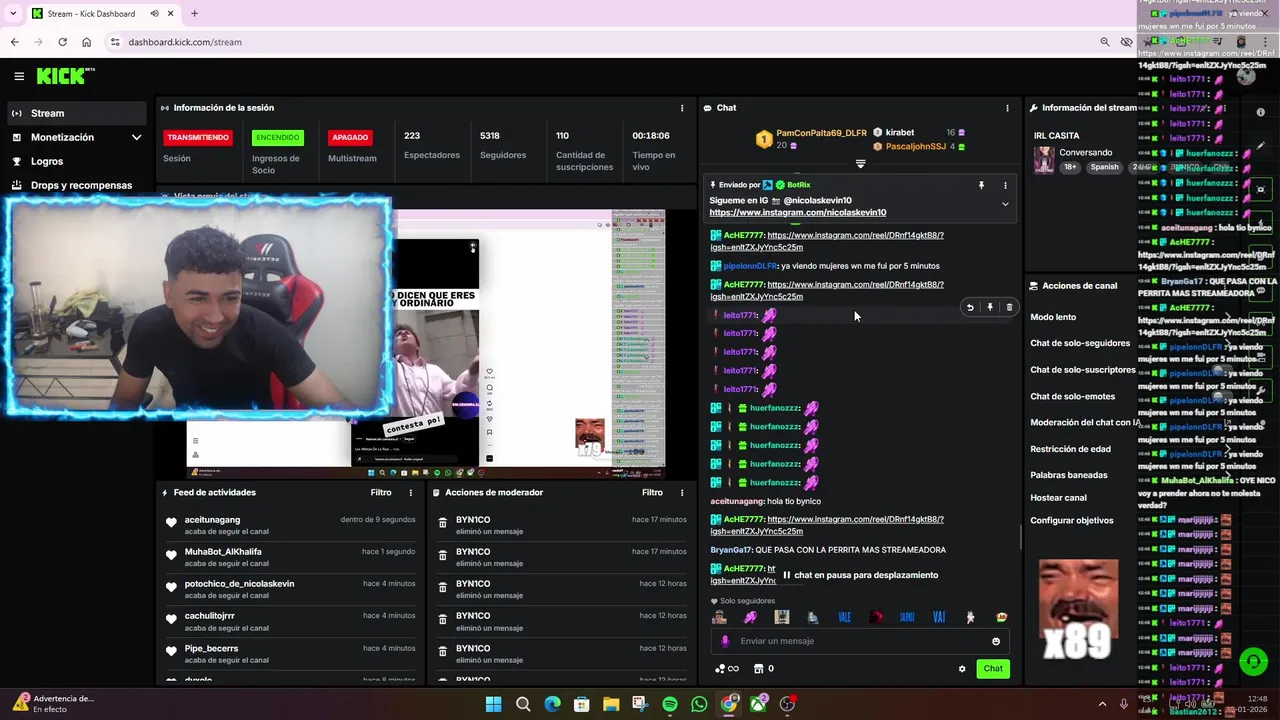Collapse the pinned message with the chevron
The image size is (1280, 720).
click(1005, 204)
